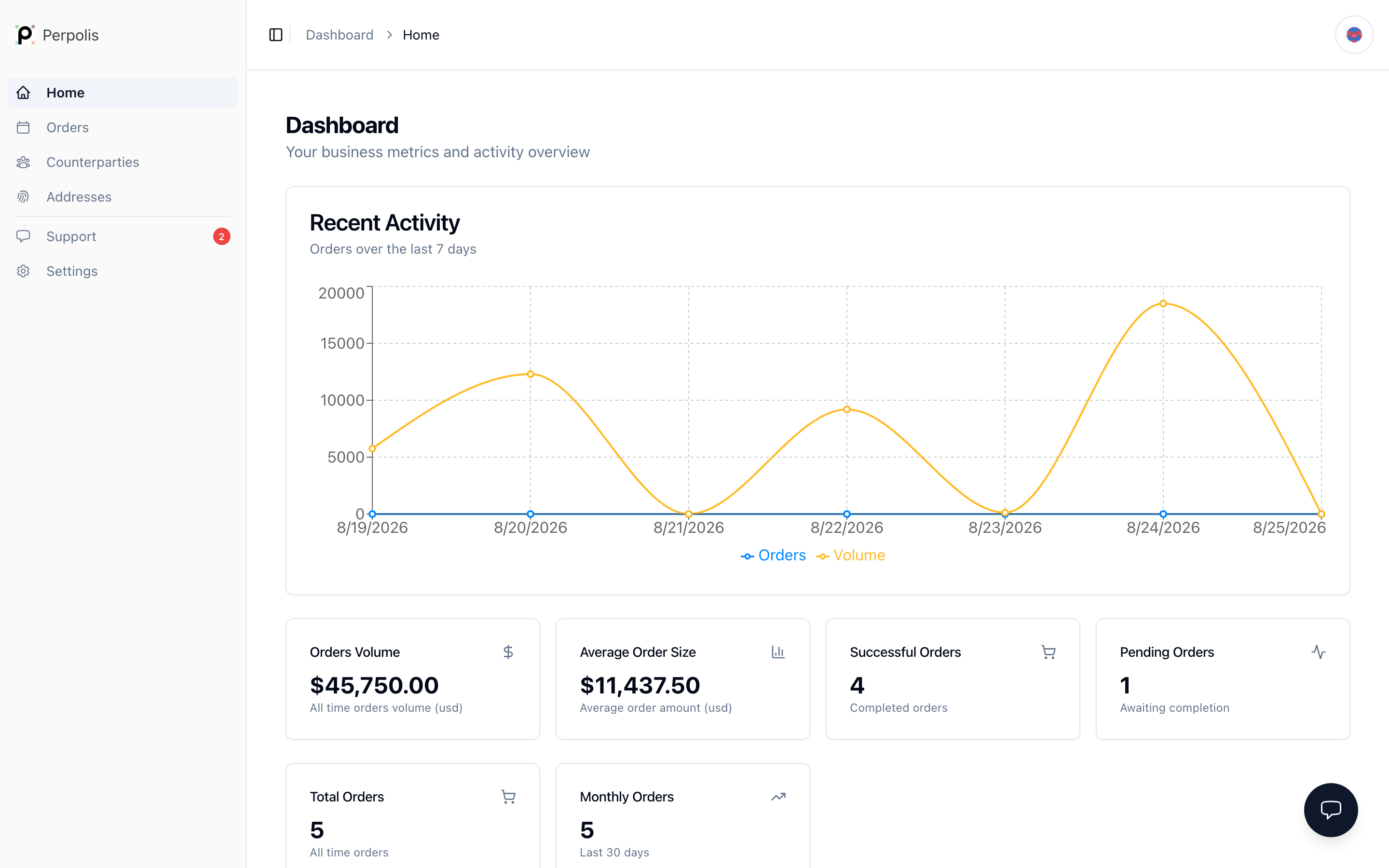1389x868 pixels.
Task: Open Counterparties in the sidebar
Action: click(x=123, y=163)
